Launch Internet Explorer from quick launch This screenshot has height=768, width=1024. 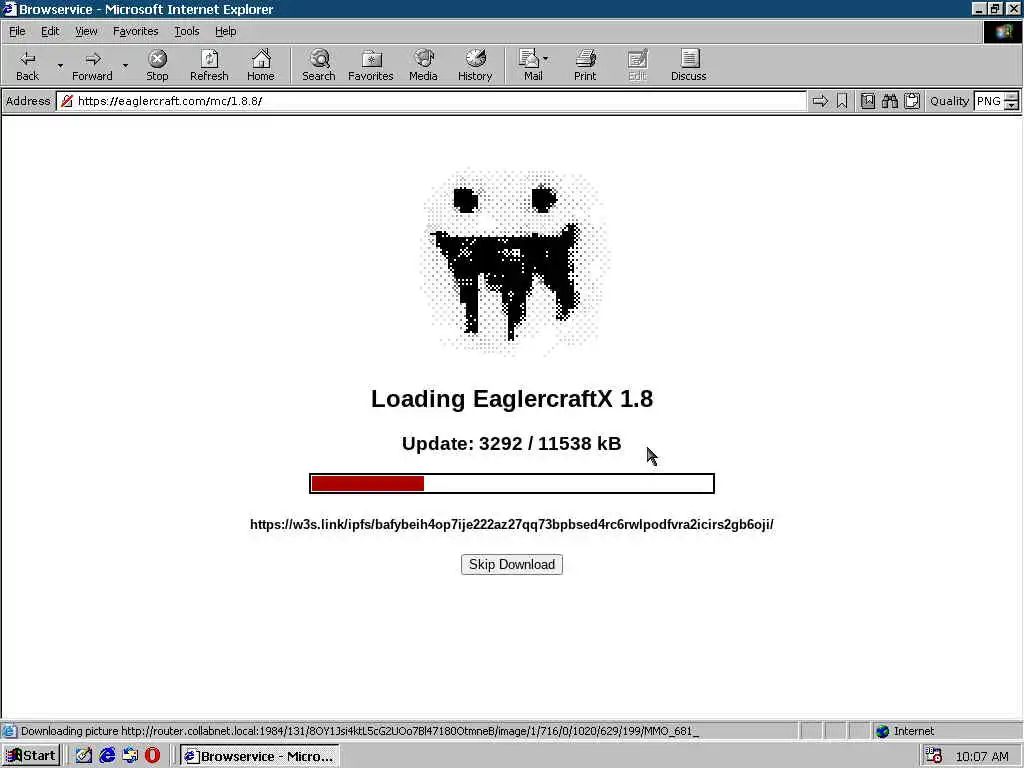(107, 756)
